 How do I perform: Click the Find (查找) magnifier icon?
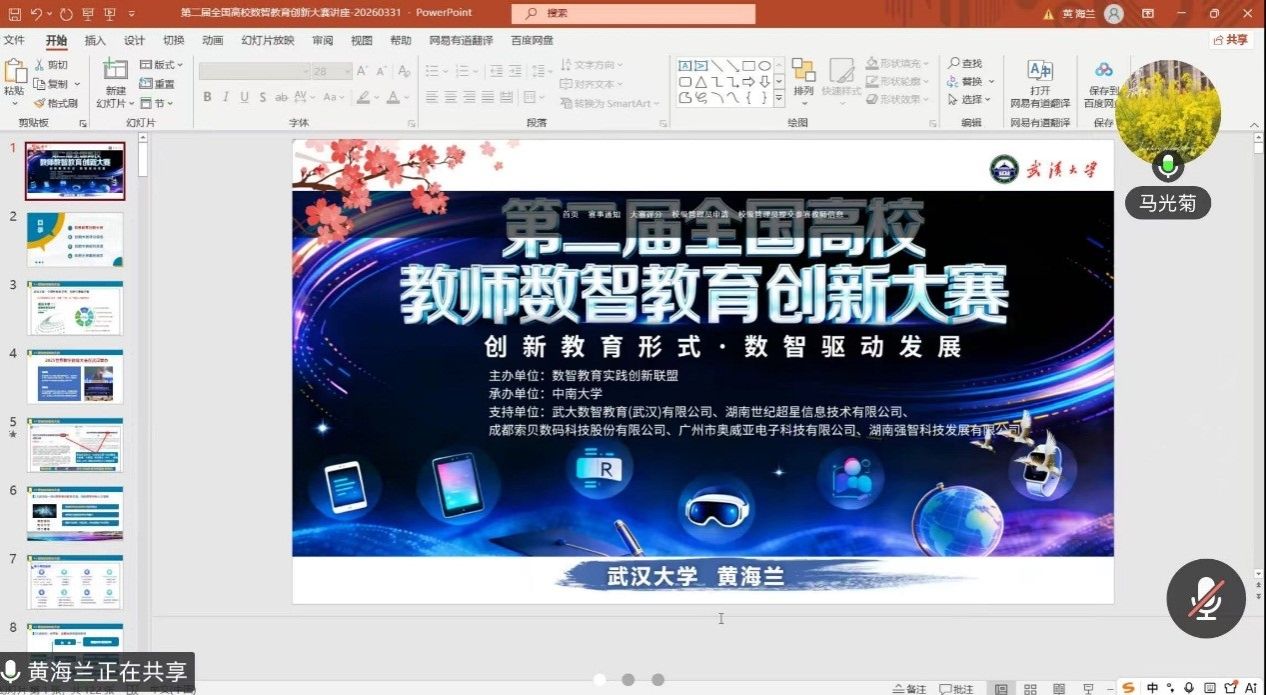click(x=955, y=63)
